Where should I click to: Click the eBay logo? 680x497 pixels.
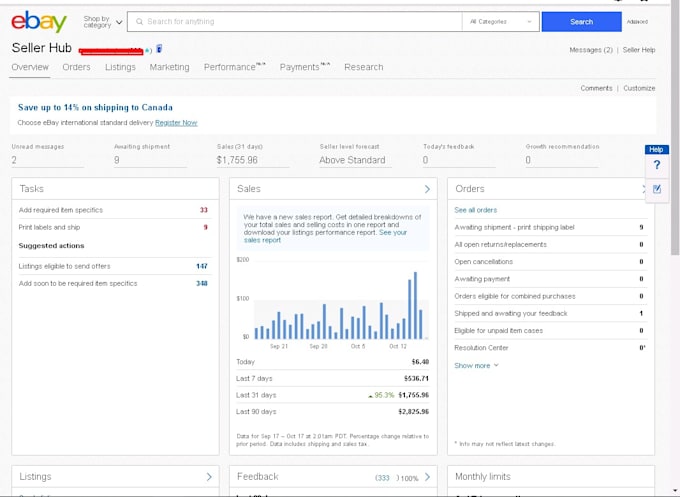[x=39, y=22]
